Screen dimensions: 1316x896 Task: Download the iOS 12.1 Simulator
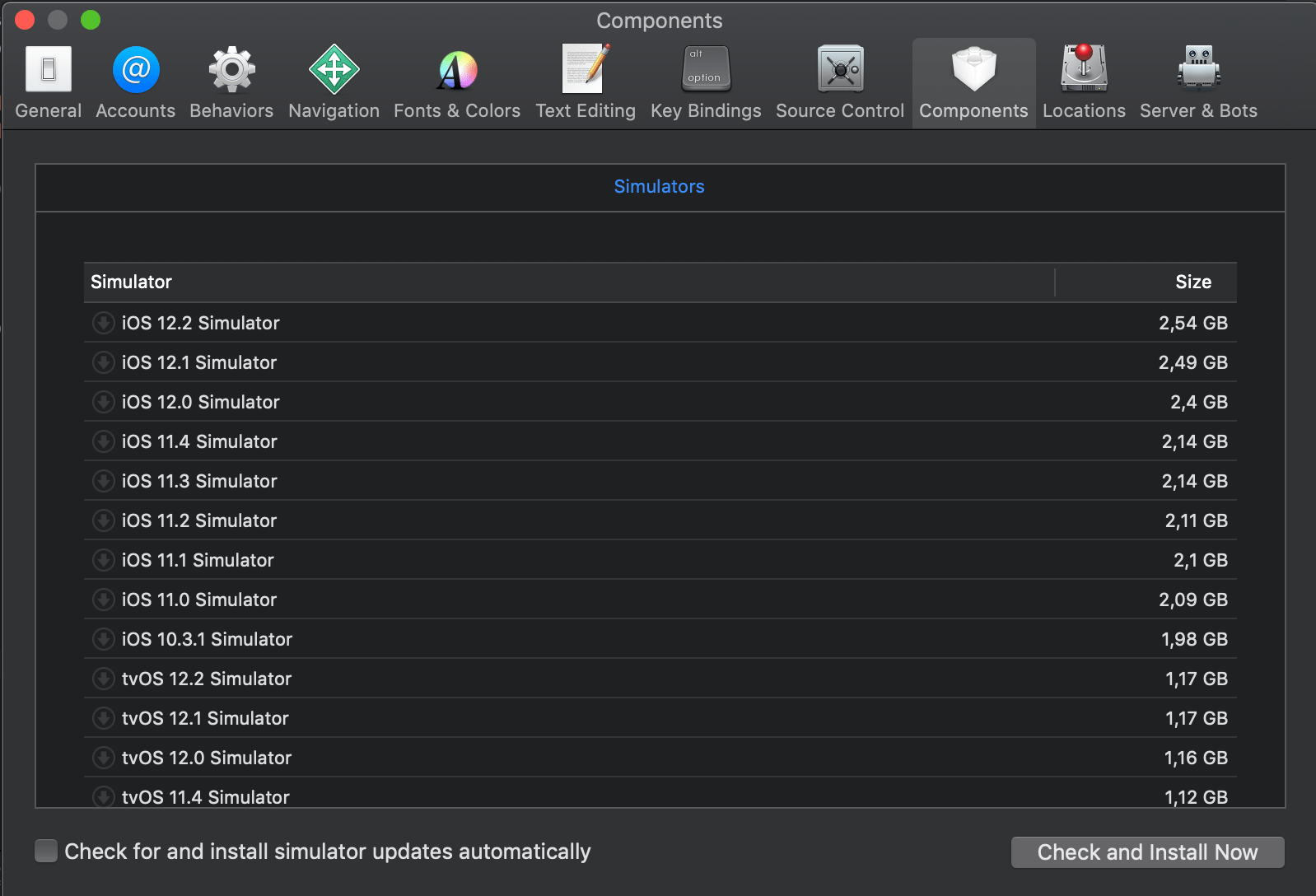[x=103, y=362]
